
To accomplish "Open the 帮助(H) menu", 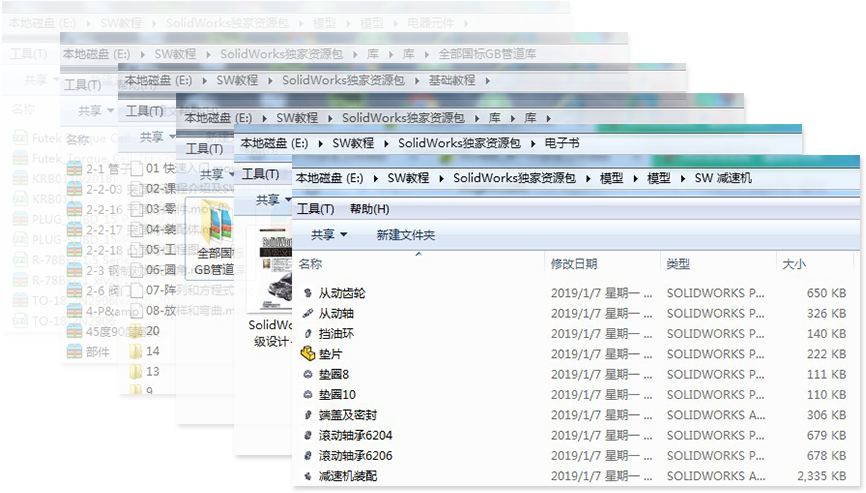I will coord(369,209).
